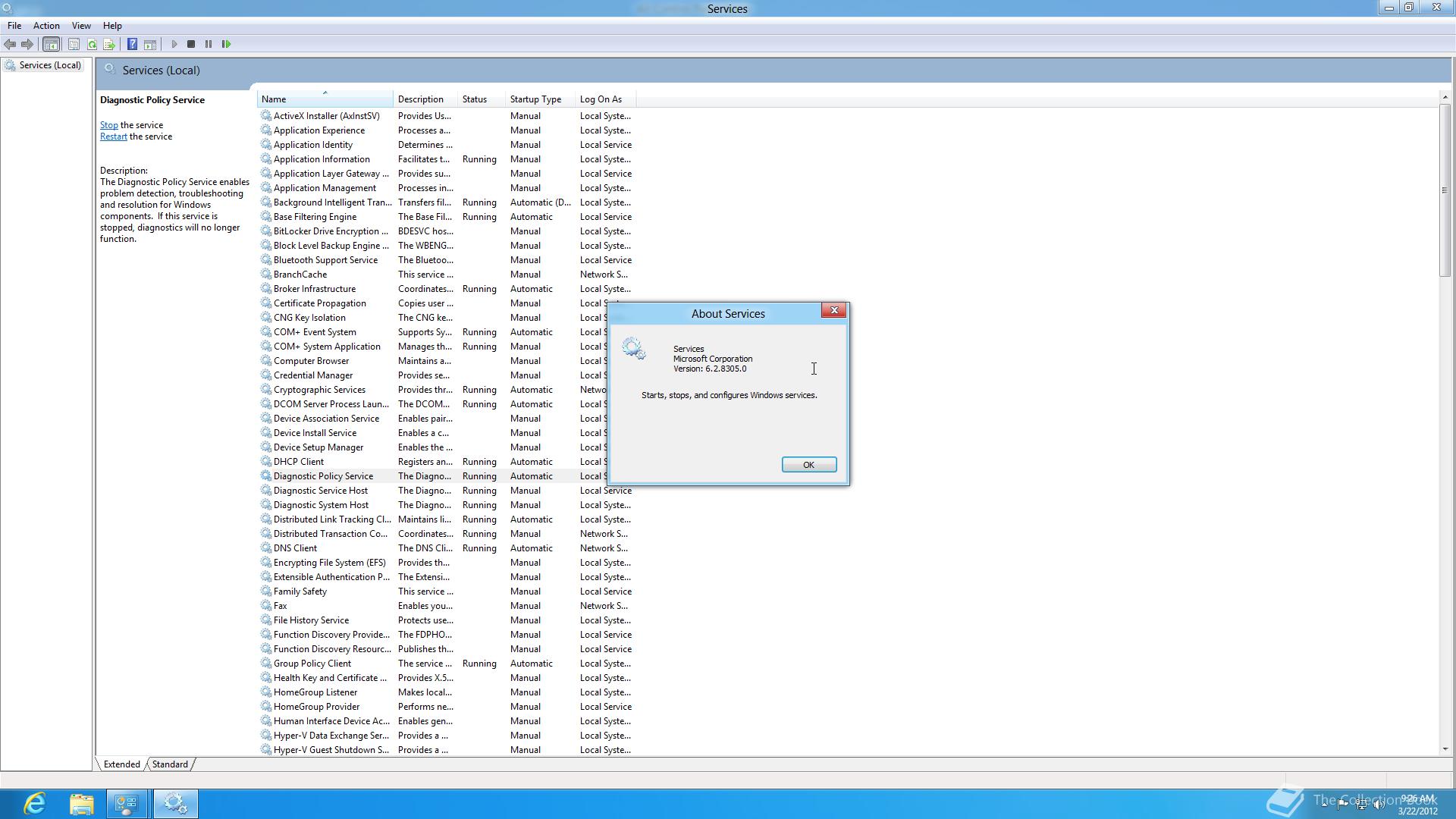Screen dimensions: 1456x819
Task: Click the scrollbar down arrow of services list
Action: (1445, 749)
